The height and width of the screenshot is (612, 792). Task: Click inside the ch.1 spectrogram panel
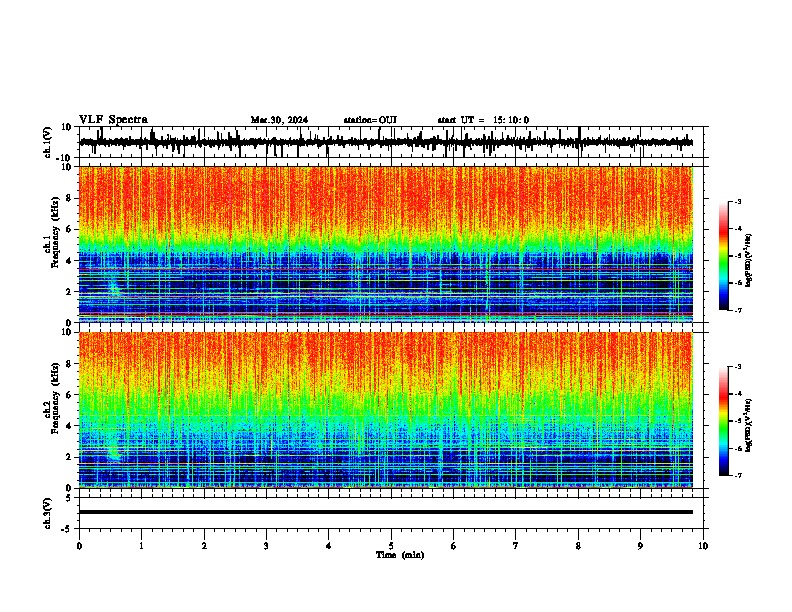click(385, 244)
